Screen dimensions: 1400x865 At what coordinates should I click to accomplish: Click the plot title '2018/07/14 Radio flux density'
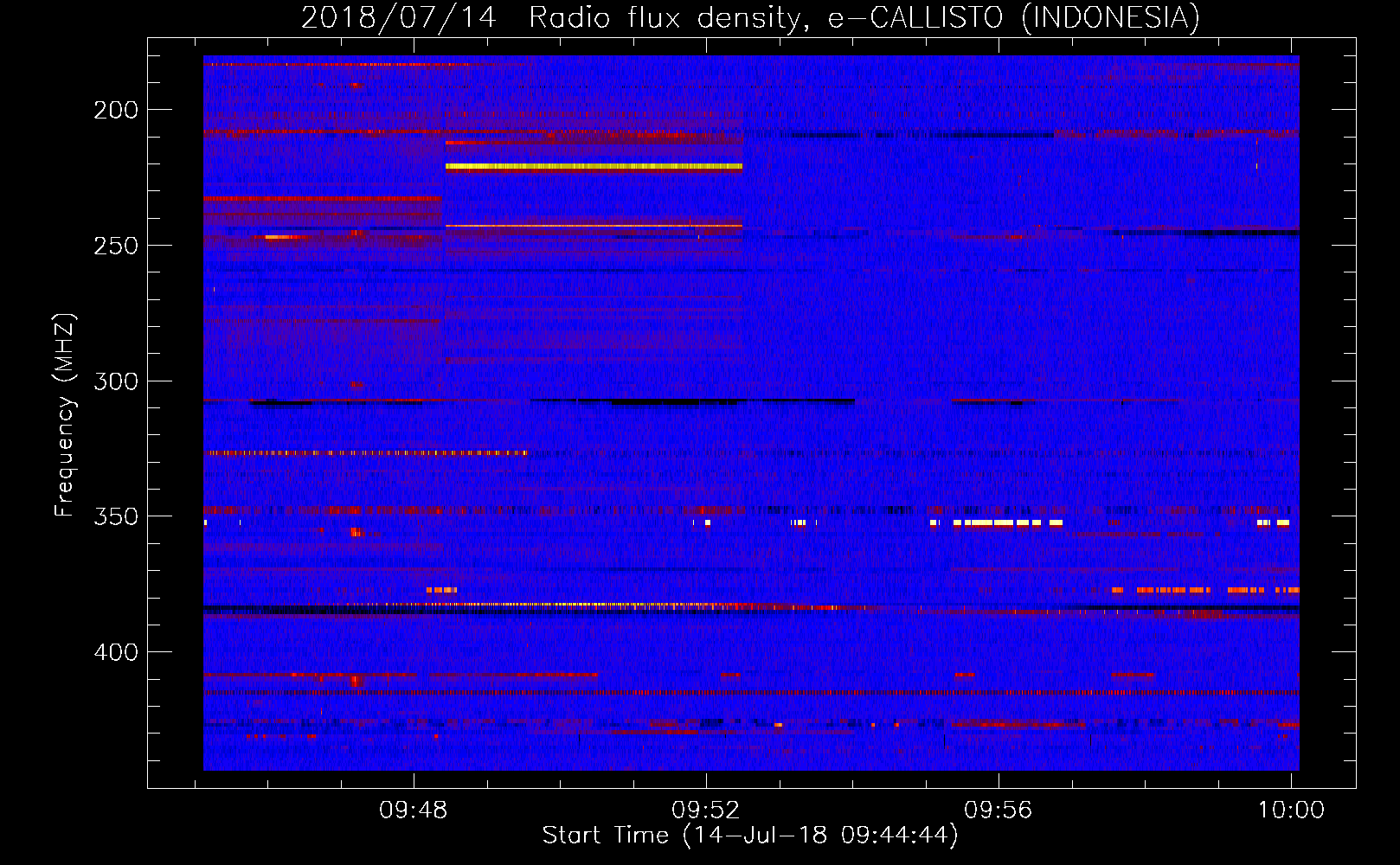point(750,17)
